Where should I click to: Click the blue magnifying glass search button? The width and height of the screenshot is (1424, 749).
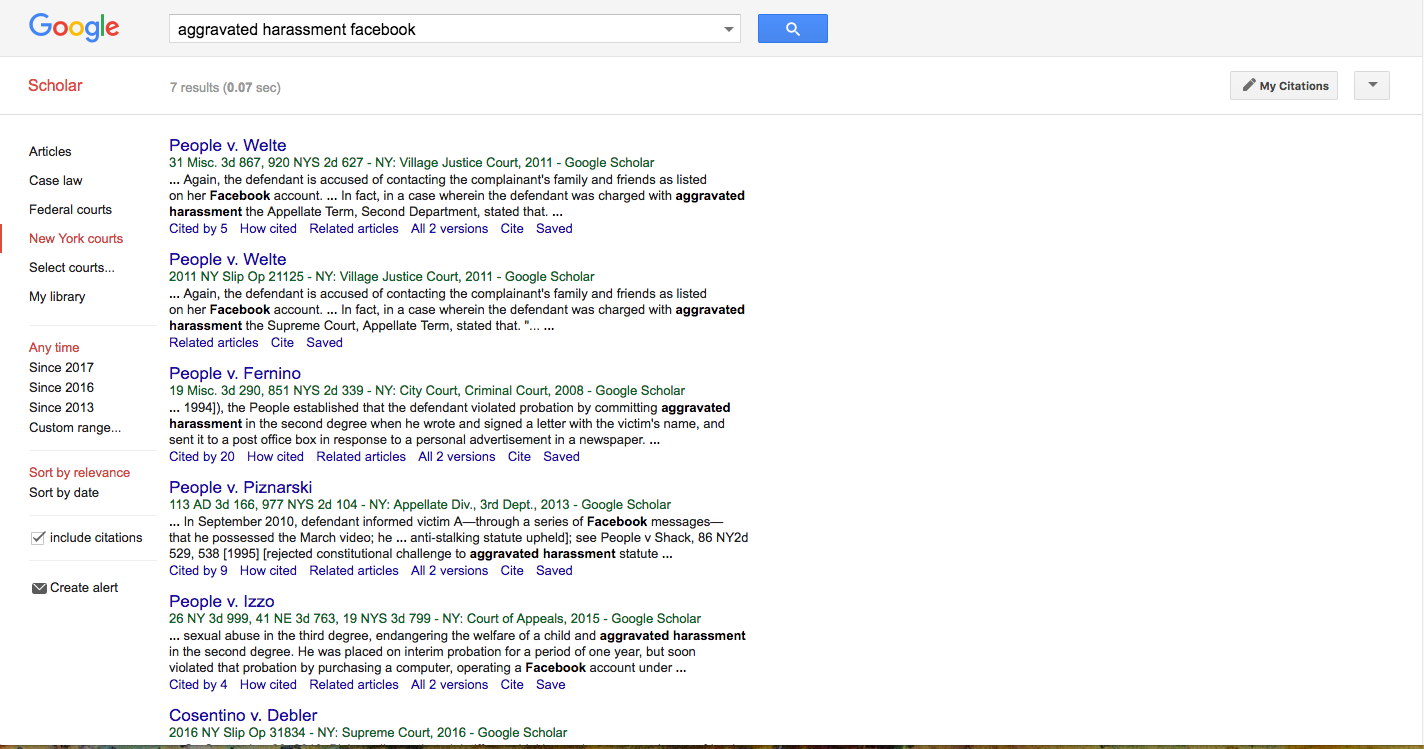(792, 28)
